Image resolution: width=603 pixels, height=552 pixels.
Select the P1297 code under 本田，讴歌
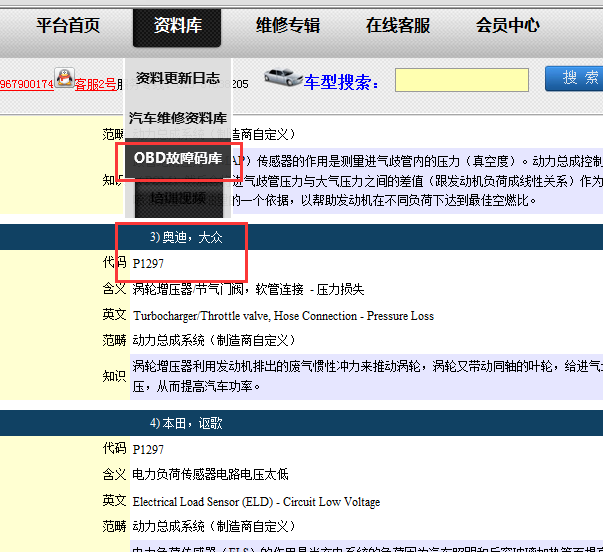(x=148, y=450)
